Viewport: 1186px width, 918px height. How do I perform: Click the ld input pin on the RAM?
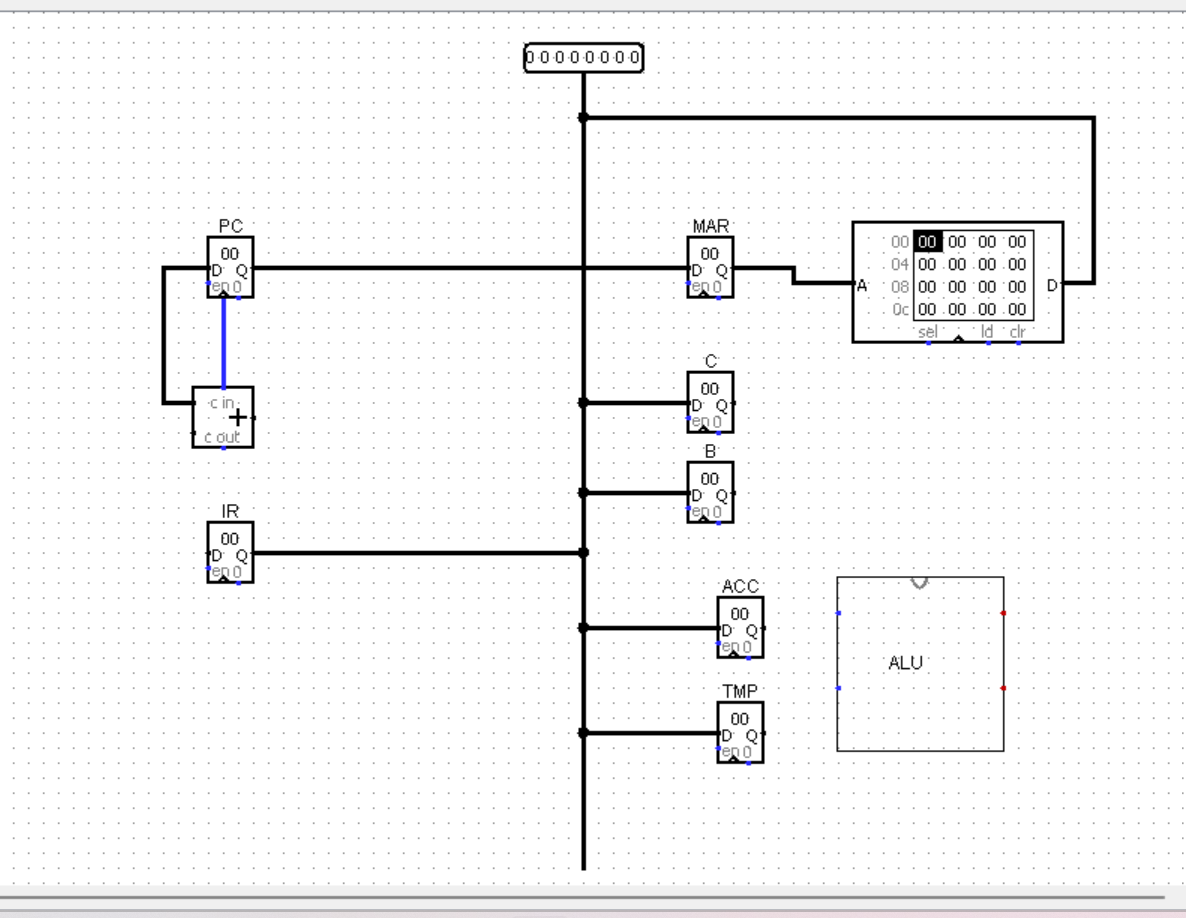[x=987, y=342]
